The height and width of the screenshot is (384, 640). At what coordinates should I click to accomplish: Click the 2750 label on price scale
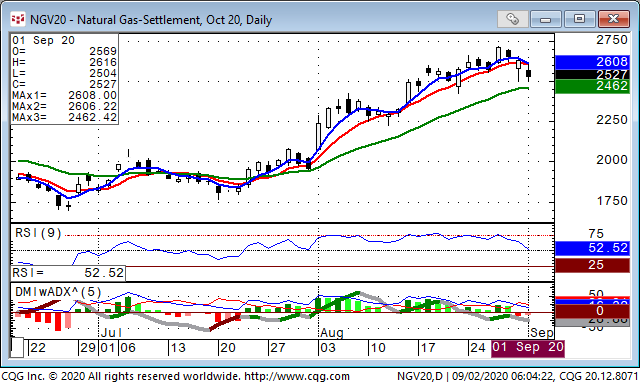click(x=611, y=40)
